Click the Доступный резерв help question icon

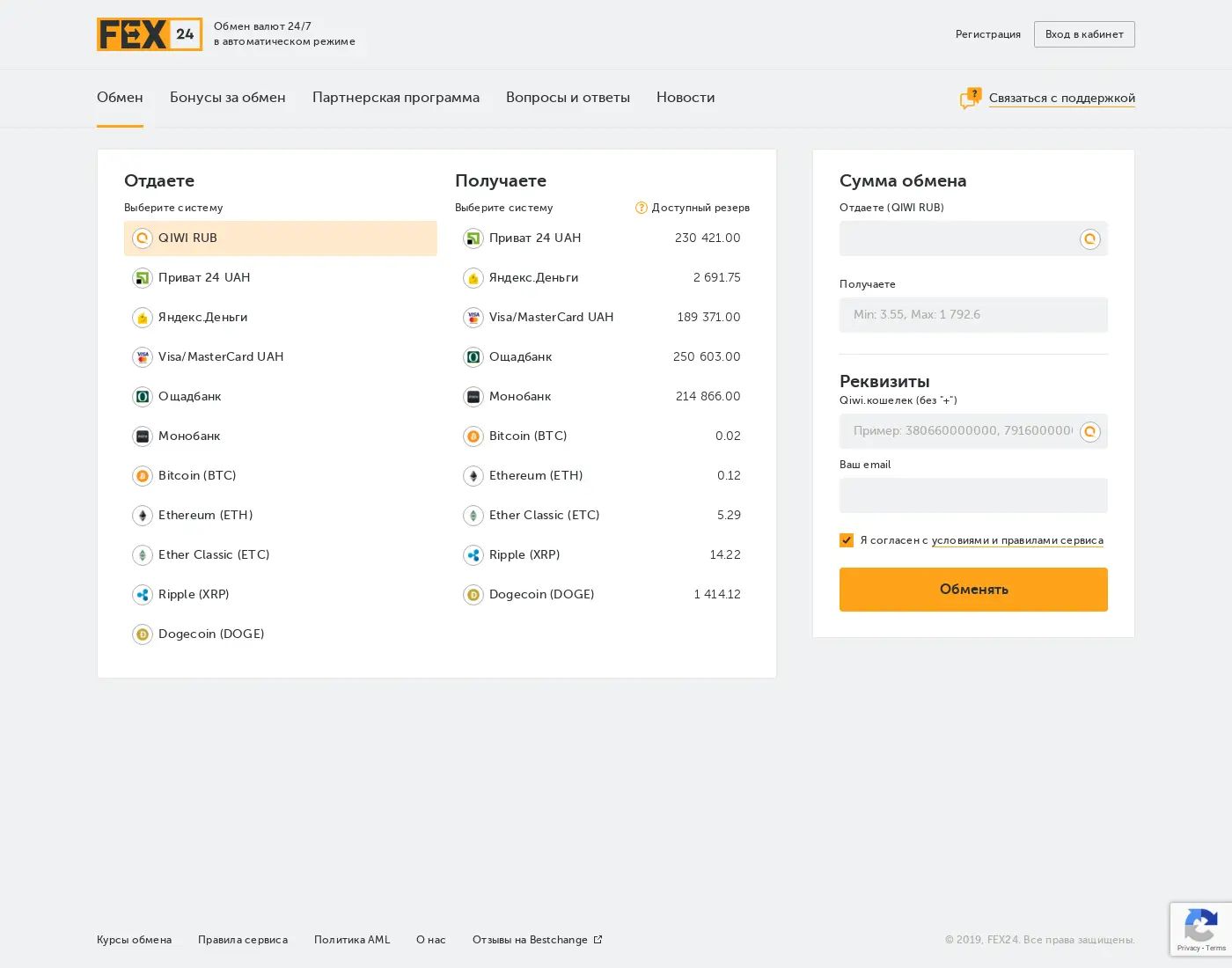[642, 208]
